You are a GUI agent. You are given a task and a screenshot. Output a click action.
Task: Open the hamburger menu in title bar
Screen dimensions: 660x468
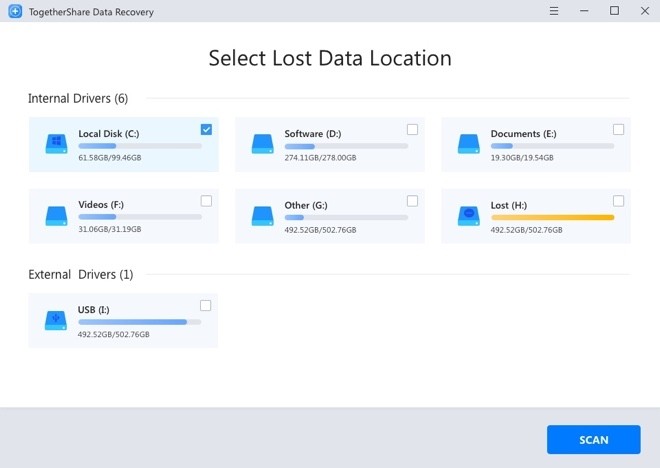554,11
